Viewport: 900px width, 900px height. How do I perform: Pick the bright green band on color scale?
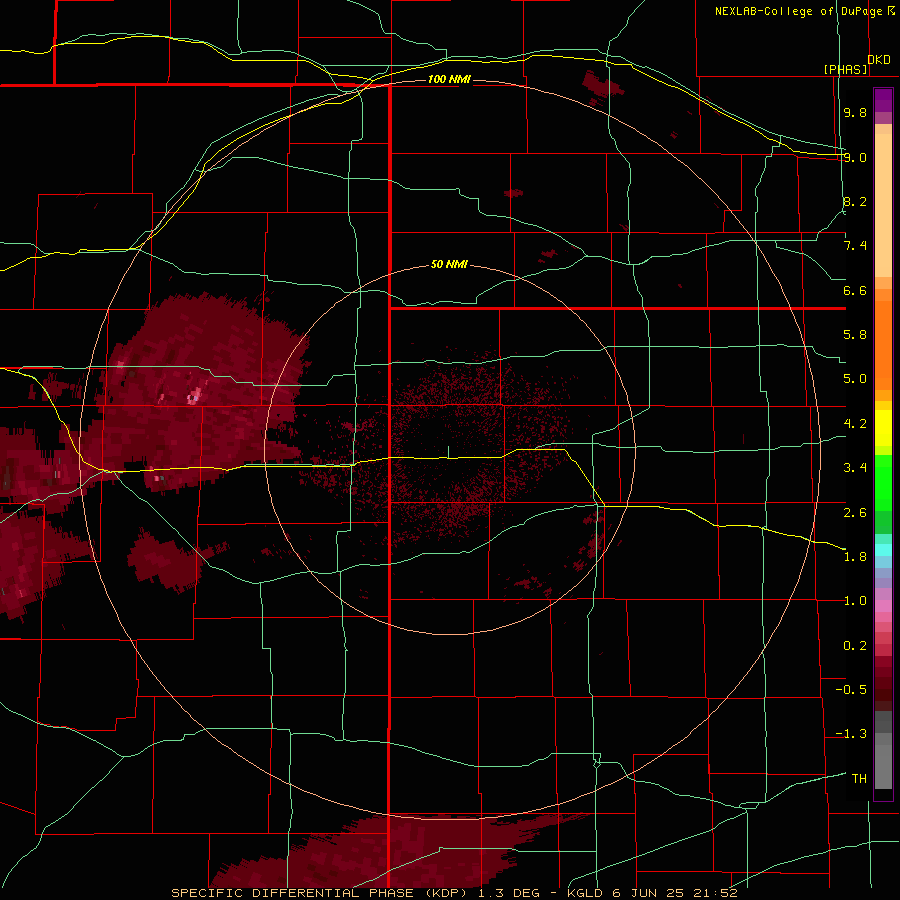883,482
